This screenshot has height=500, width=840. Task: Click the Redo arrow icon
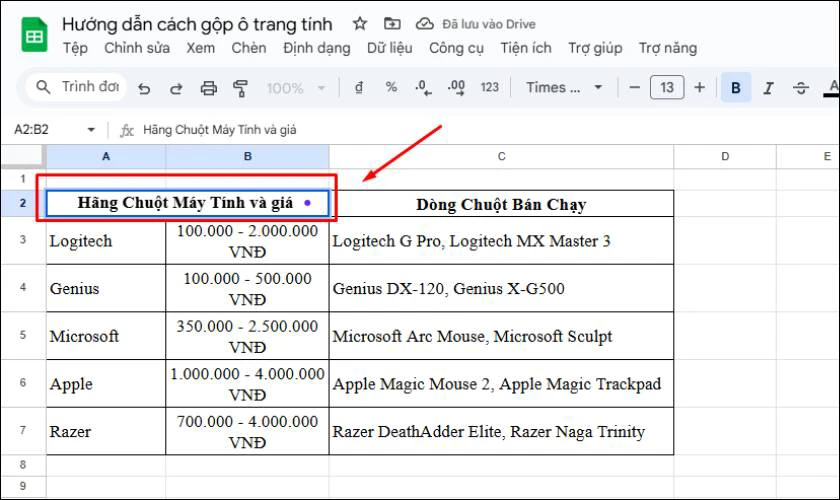click(x=176, y=88)
